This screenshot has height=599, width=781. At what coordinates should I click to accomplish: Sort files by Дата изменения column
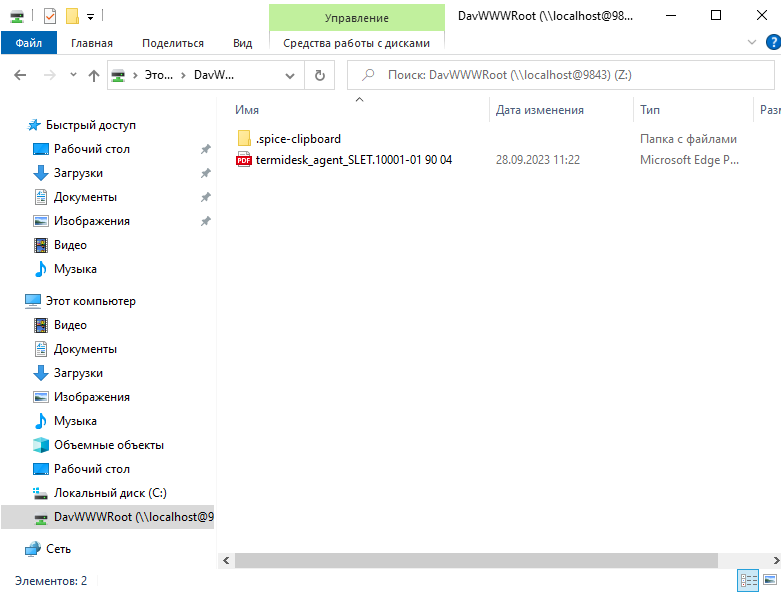540,110
